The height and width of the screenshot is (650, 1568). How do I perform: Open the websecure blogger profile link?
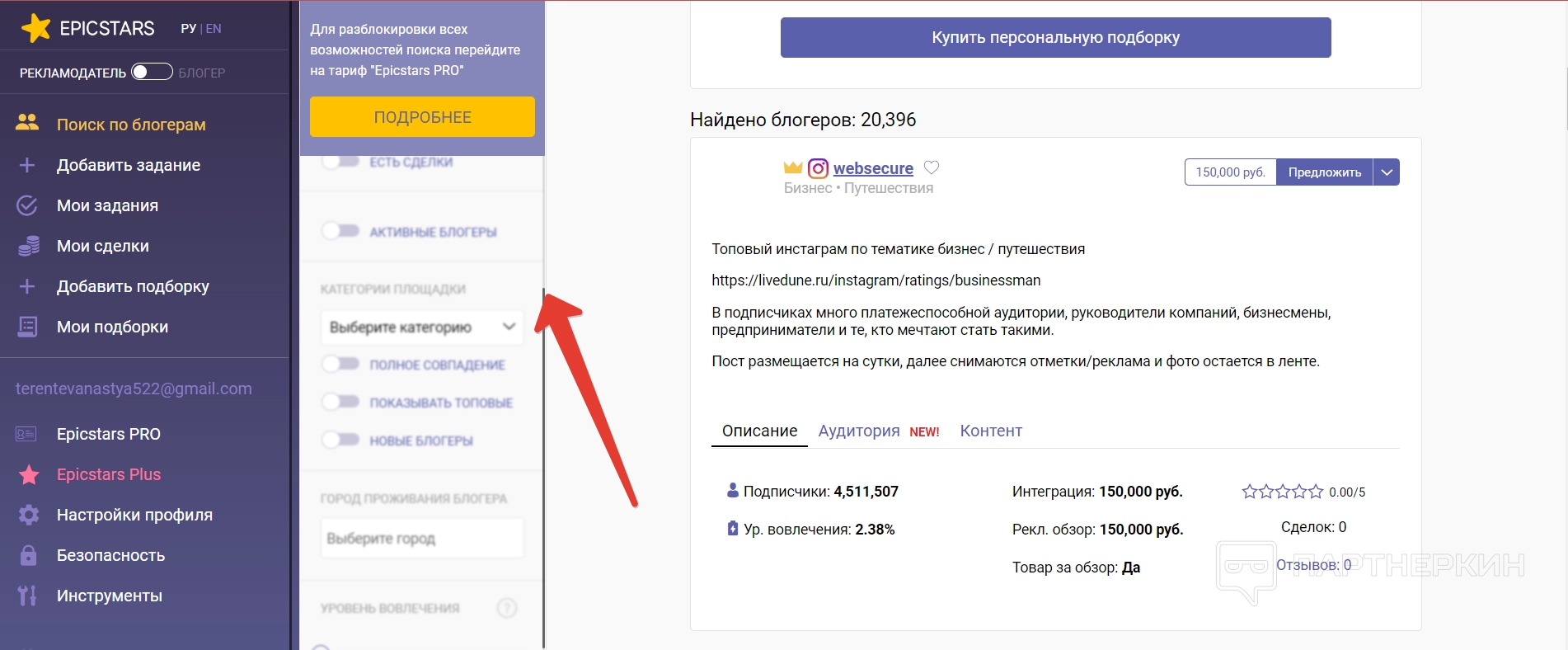coord(873,168)
